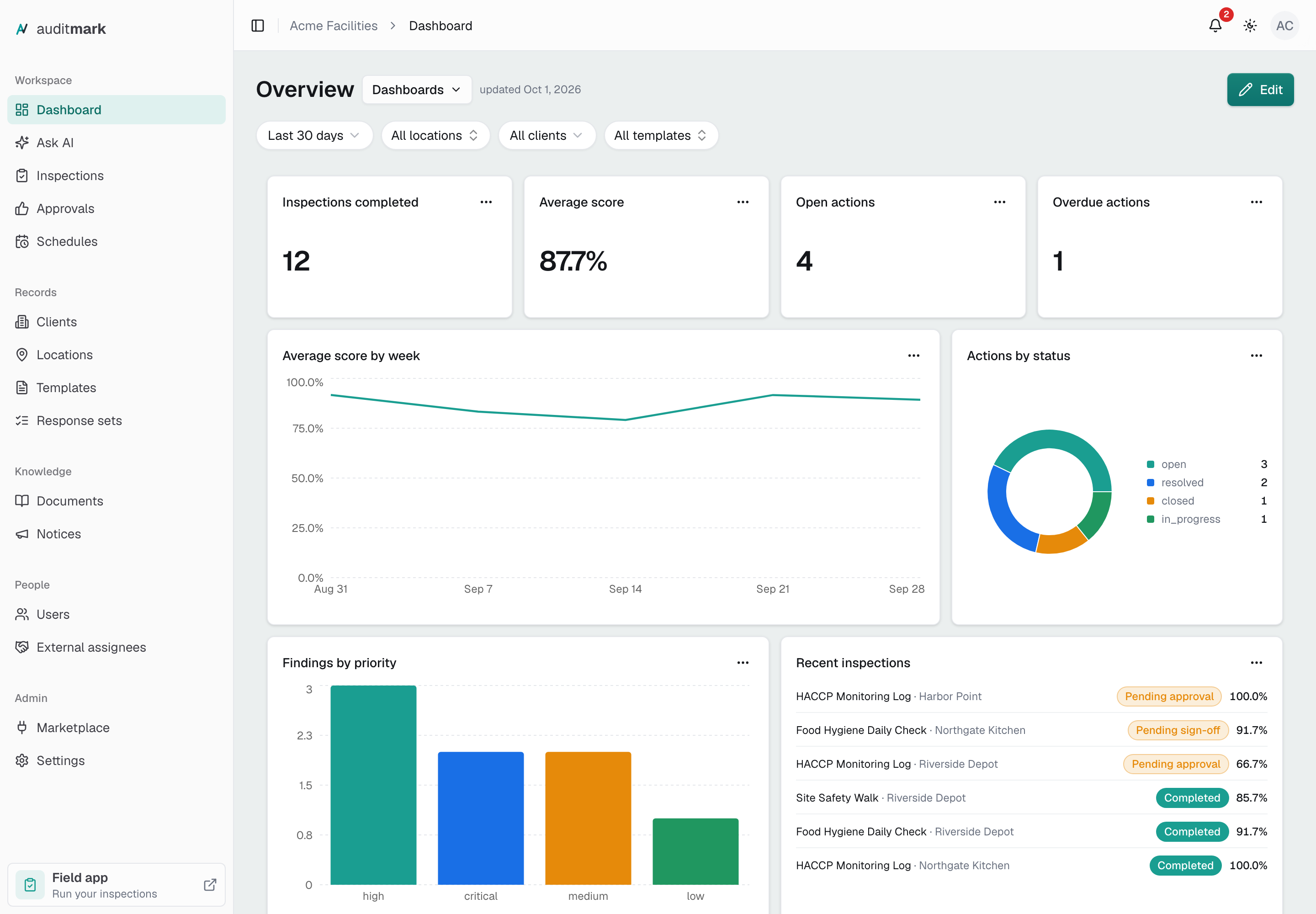The width and height of the screenshot is (1316, 914).
Task: Navigate to Templates
Action: pos(116,388)
